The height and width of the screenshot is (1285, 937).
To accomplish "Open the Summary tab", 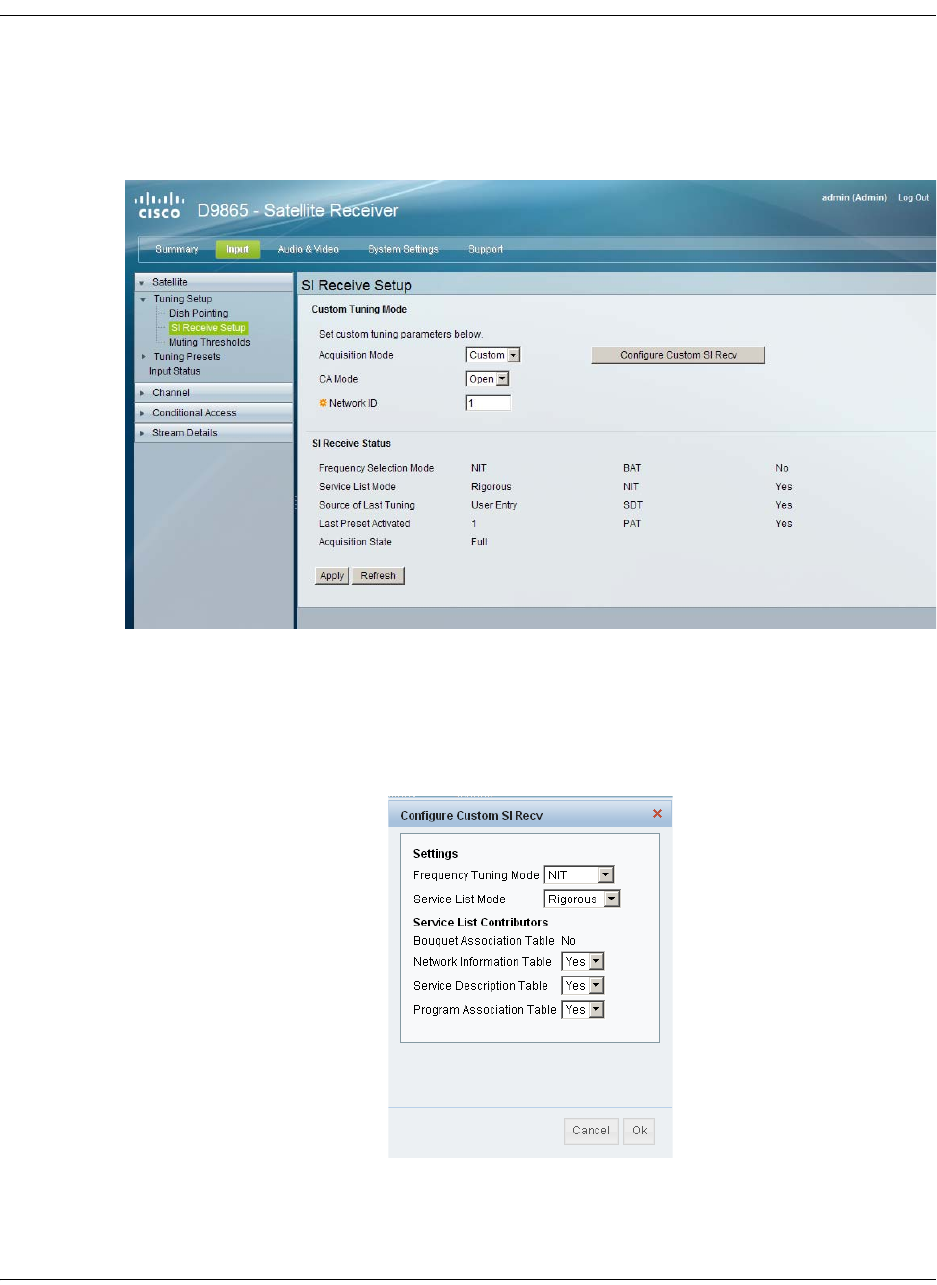I will click(176, 249).
